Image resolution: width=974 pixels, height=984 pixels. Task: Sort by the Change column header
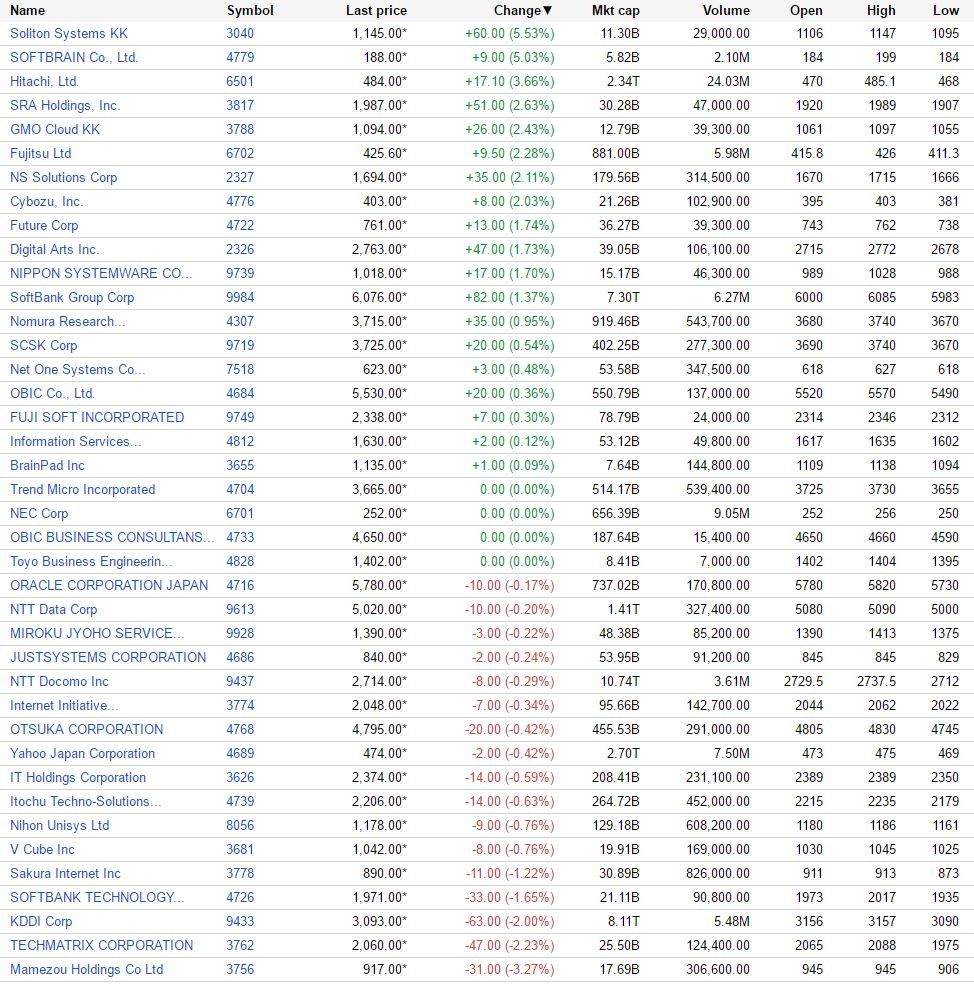[x=523, y=11]
